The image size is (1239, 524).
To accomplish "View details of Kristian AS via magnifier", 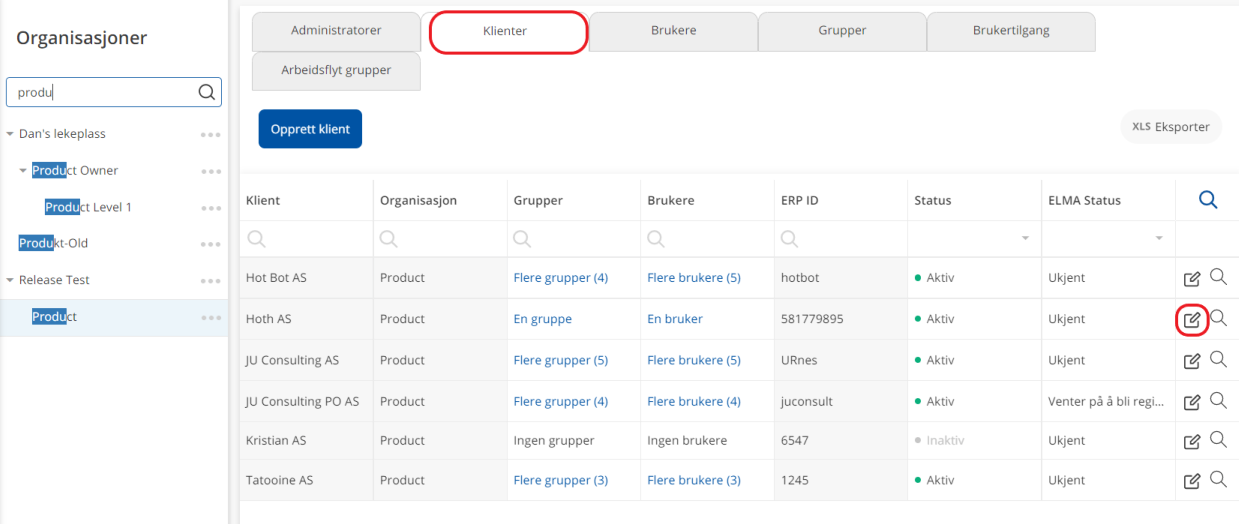I will point(1218,439).
